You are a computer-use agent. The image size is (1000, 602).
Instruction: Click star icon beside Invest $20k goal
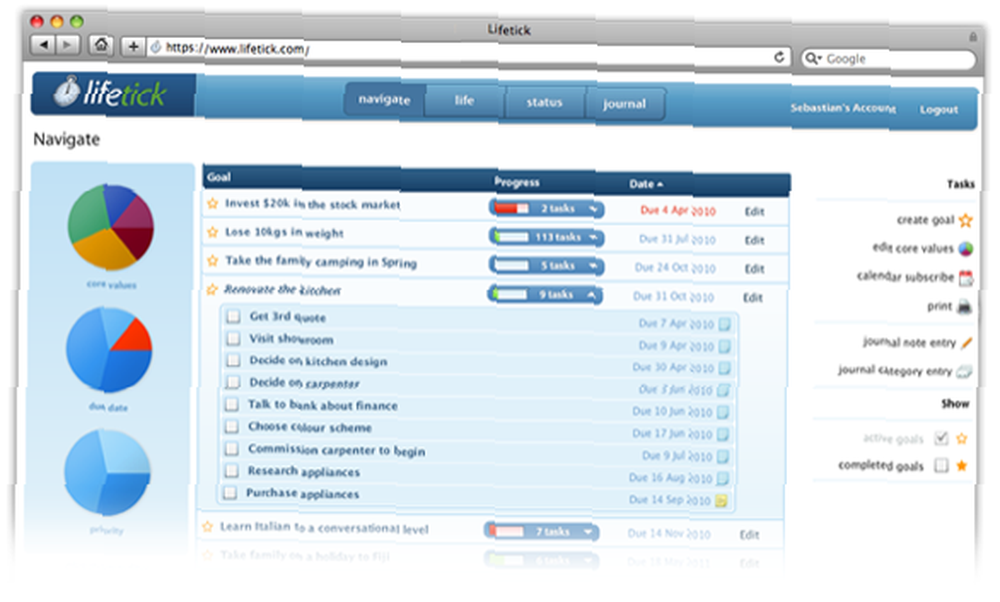click(x=212, y=203)
